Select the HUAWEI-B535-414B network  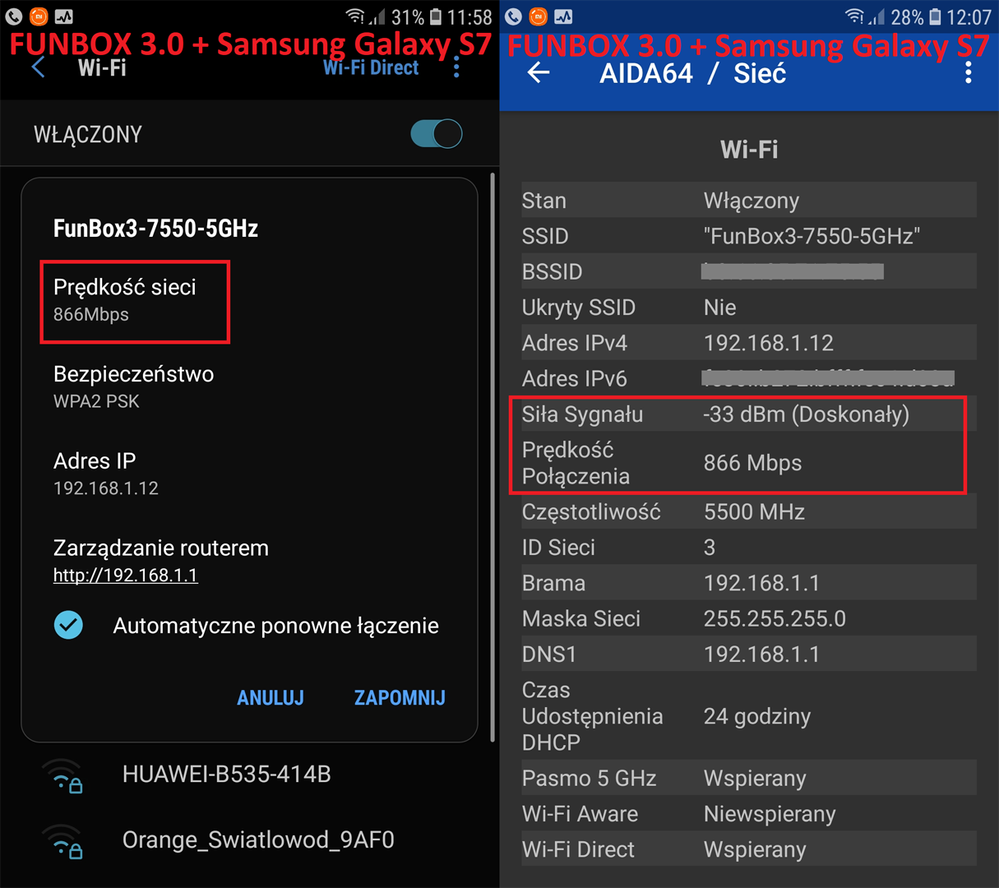click(226, 775)
